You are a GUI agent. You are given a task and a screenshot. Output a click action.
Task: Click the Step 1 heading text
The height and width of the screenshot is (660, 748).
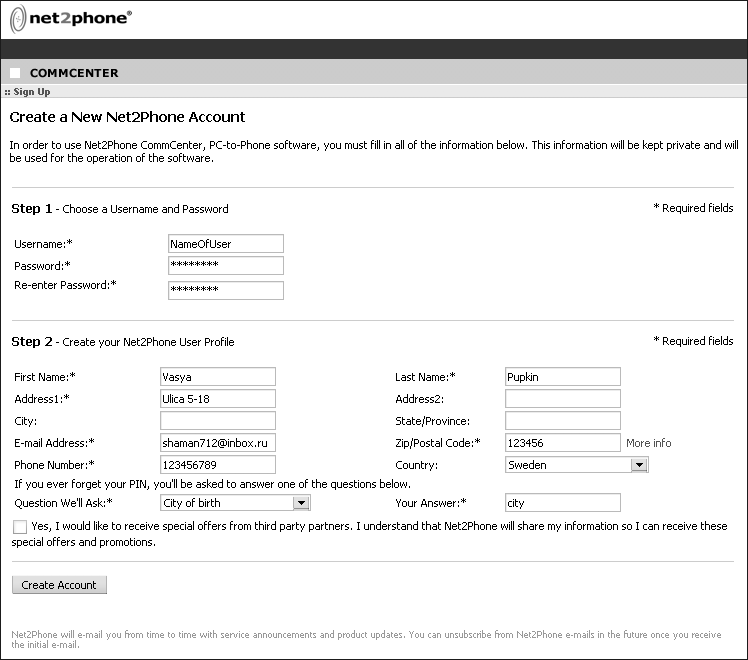click(x=120, y=209)
